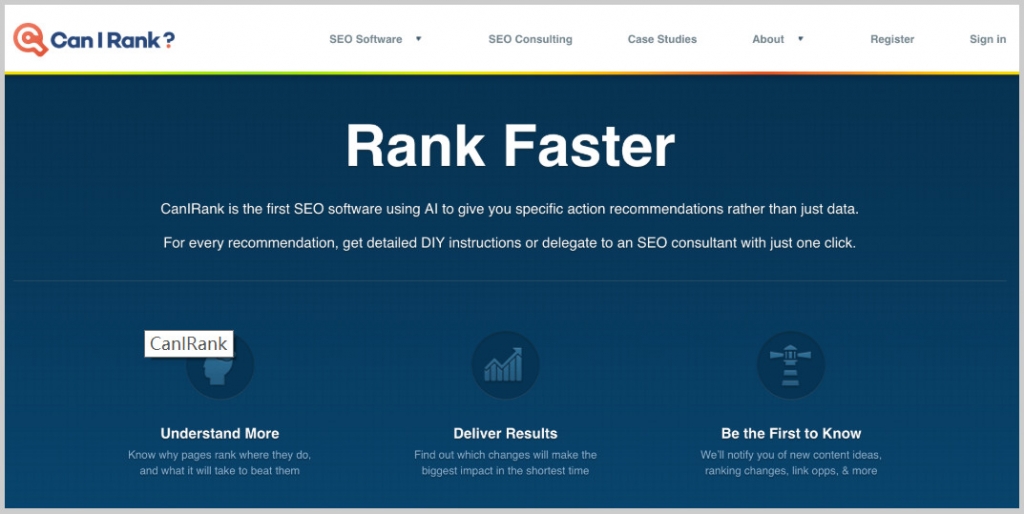Expand the About dropdown arrow
The width and height of the screenshot is (1024, 514).
pos(800,39)
